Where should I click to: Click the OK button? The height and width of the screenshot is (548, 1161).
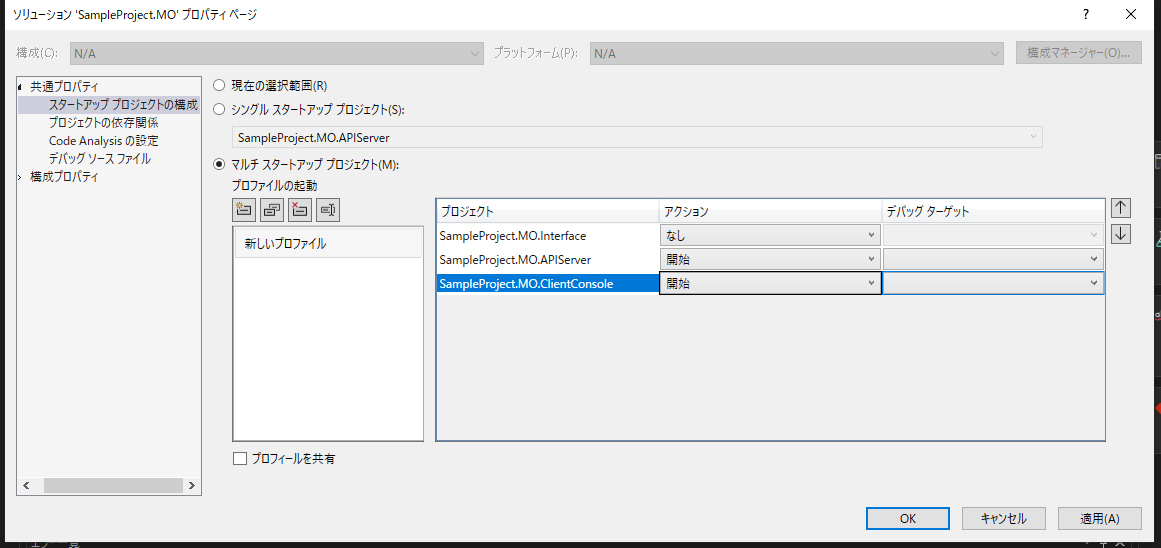coord(908,518)
